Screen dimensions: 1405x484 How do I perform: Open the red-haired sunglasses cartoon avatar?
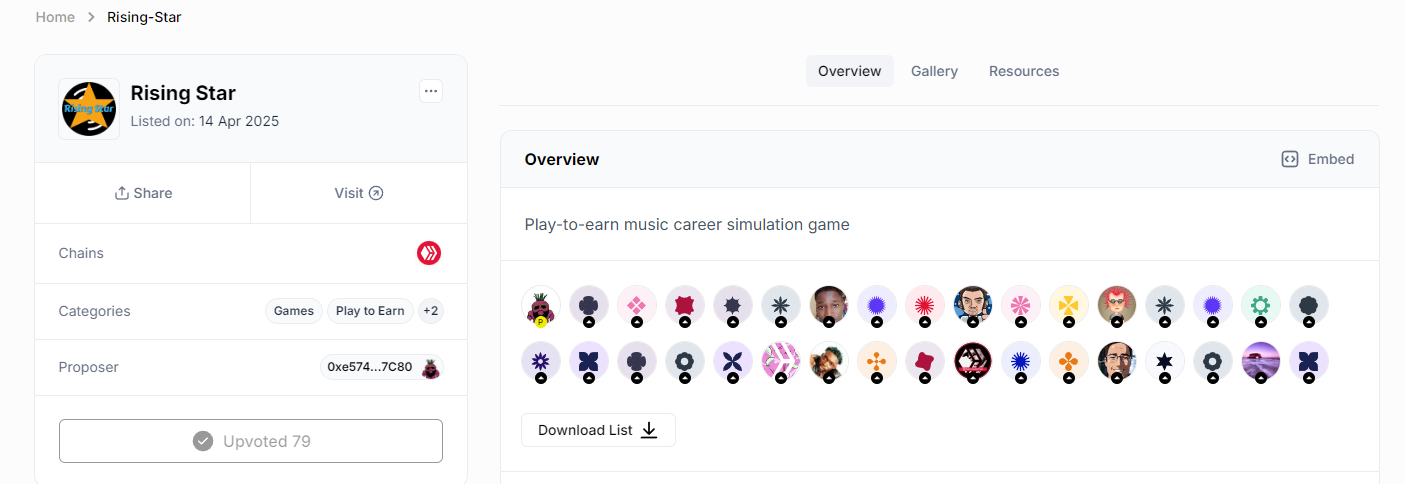pyautogui.click(x=1117, y=305)
